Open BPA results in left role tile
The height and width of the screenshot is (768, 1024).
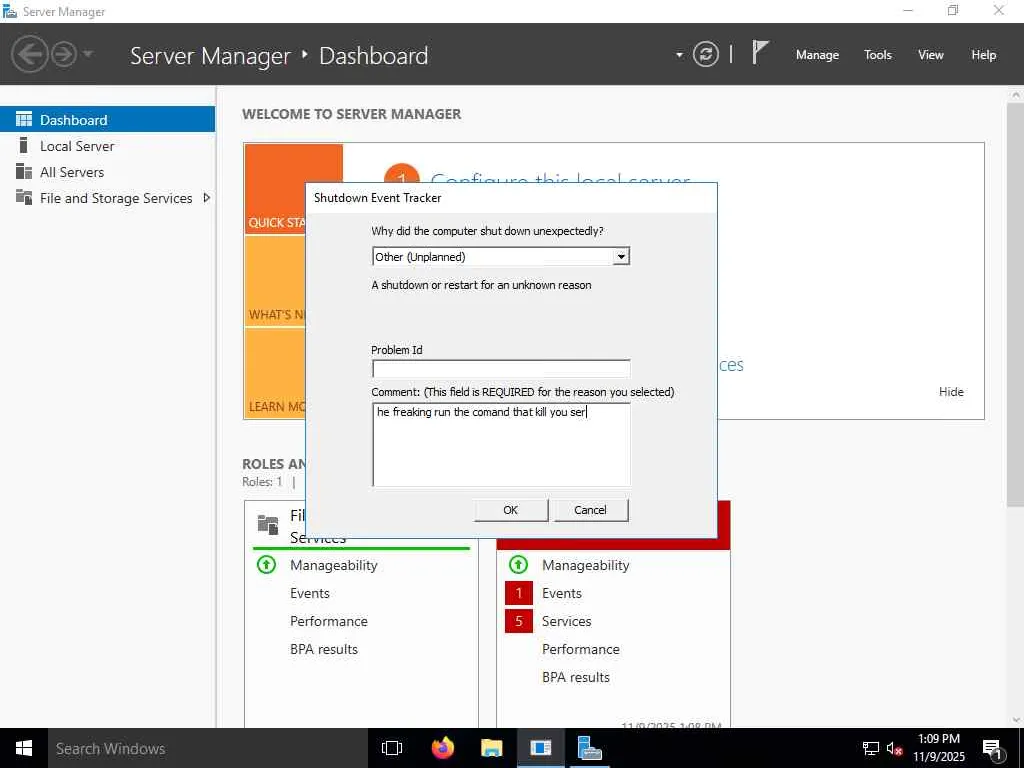[x=324, y=649]
